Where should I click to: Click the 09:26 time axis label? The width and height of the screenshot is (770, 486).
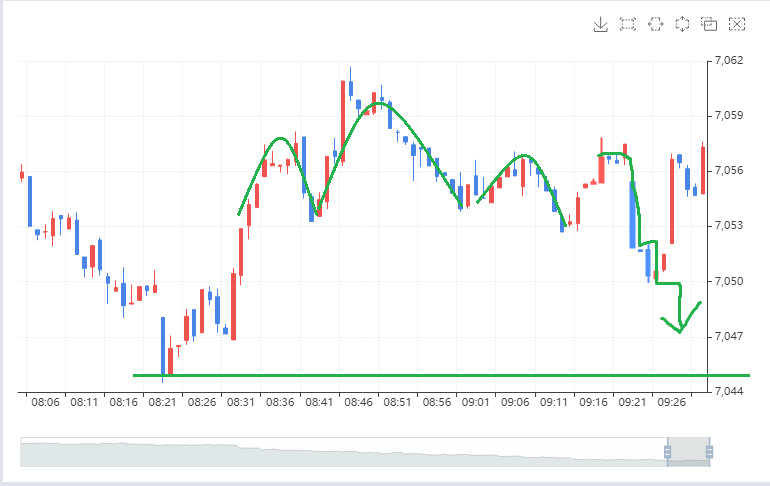[x=671, y=403]
